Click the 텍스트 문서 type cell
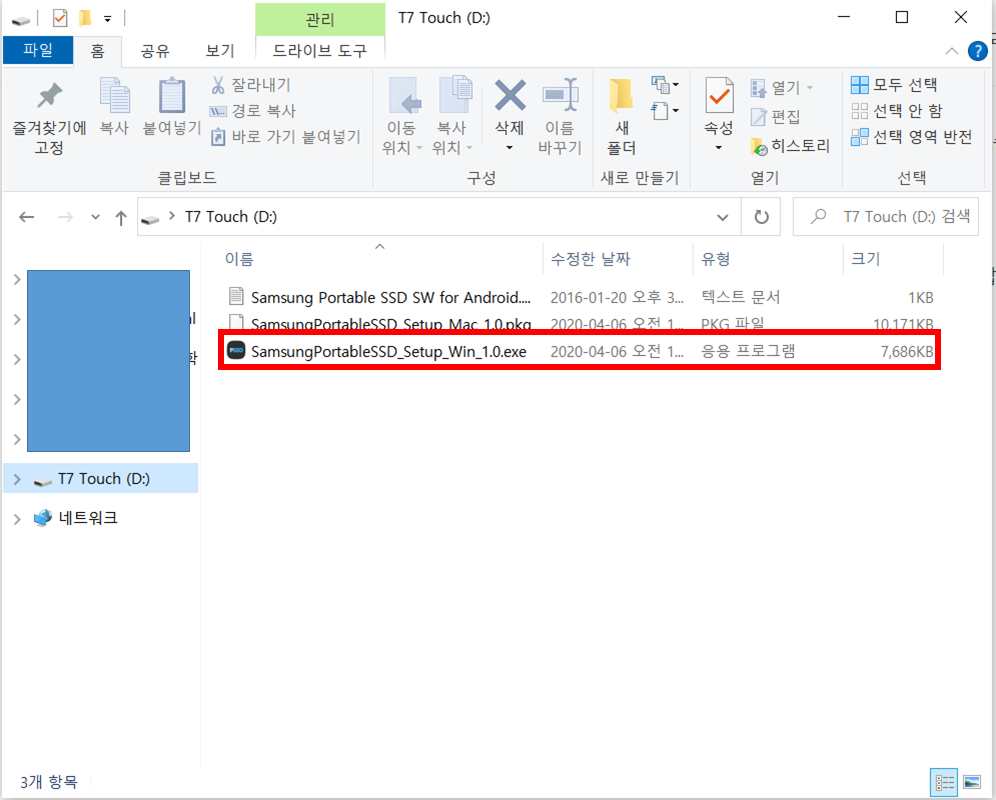Image resolution: width=996 pixels, height=800 pixels. 741,297
